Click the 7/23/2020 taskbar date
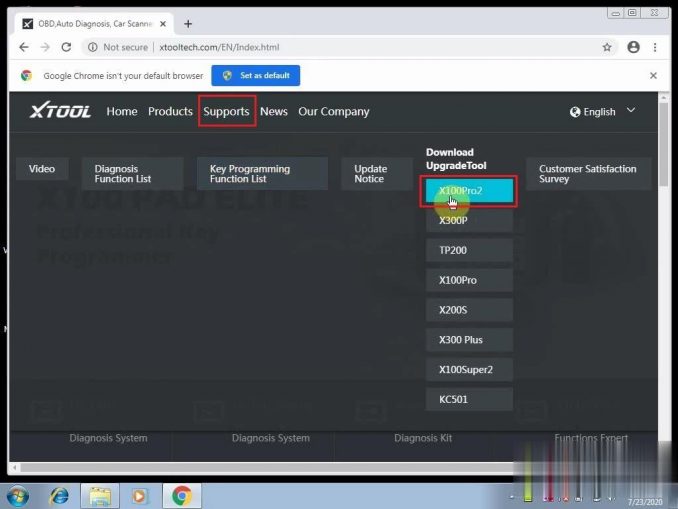 (x=645, y=502)
